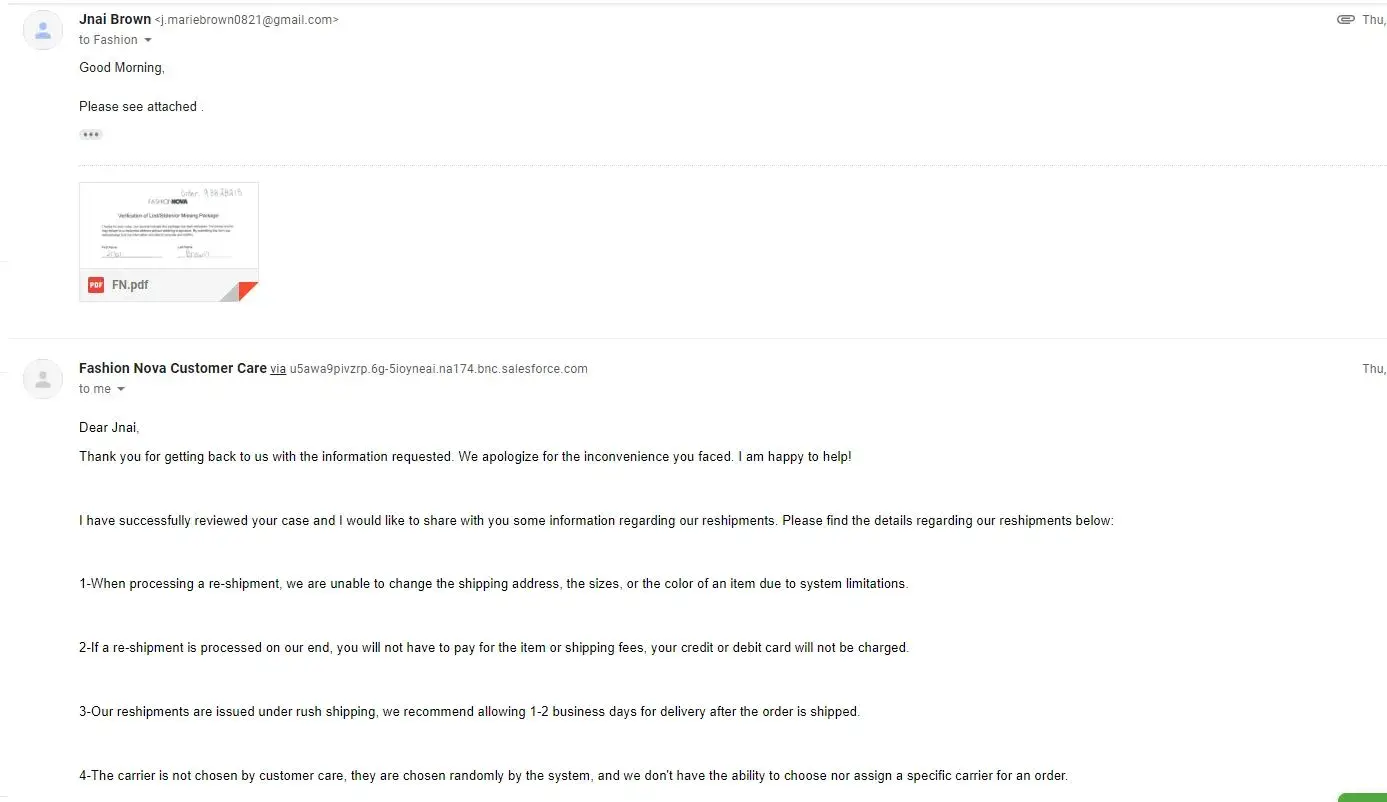Click Fashion Nova Customer Care's avatar
This screenshot has height=802, width=1387.
point(43,379)
